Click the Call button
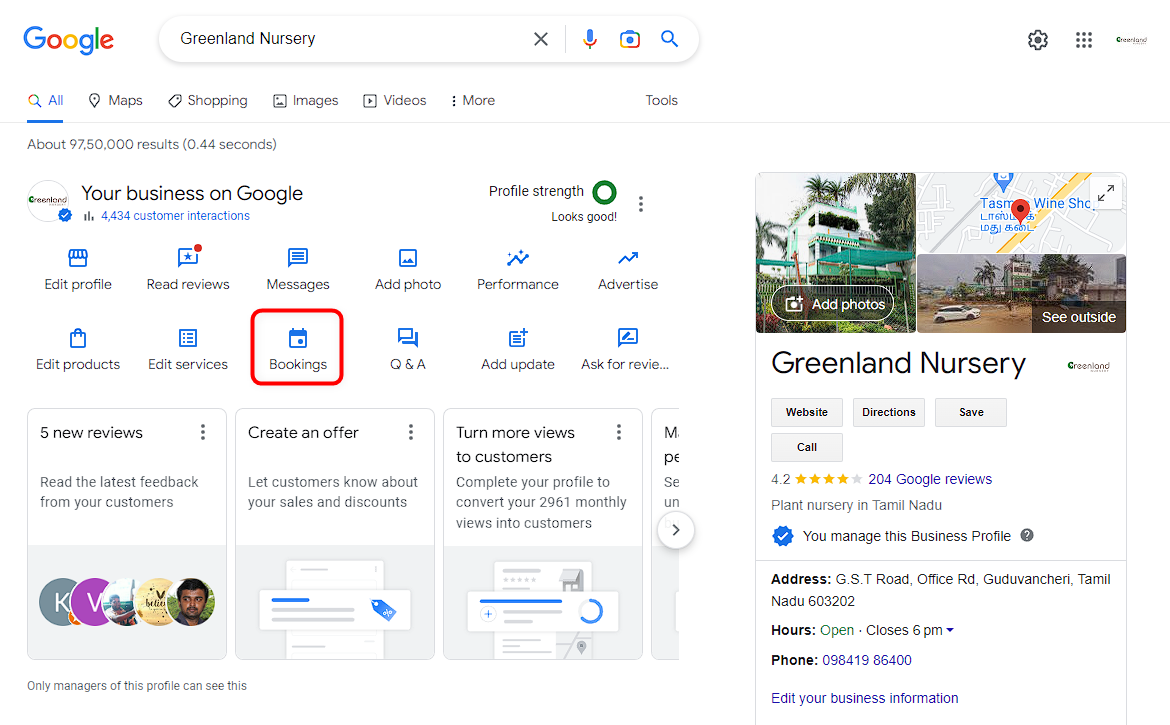Viewport: 1170px width, 725px height. pos(807,448)
